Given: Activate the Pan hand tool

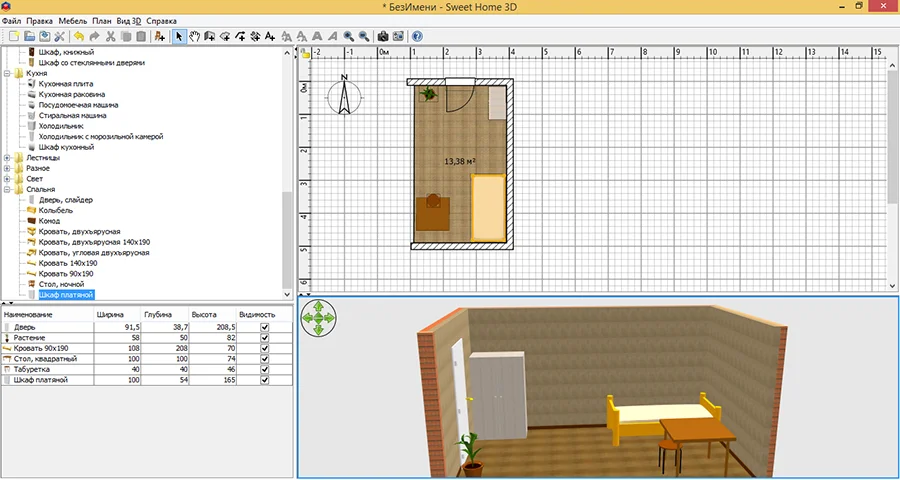Looking at the screenshot, I should 195,36.
